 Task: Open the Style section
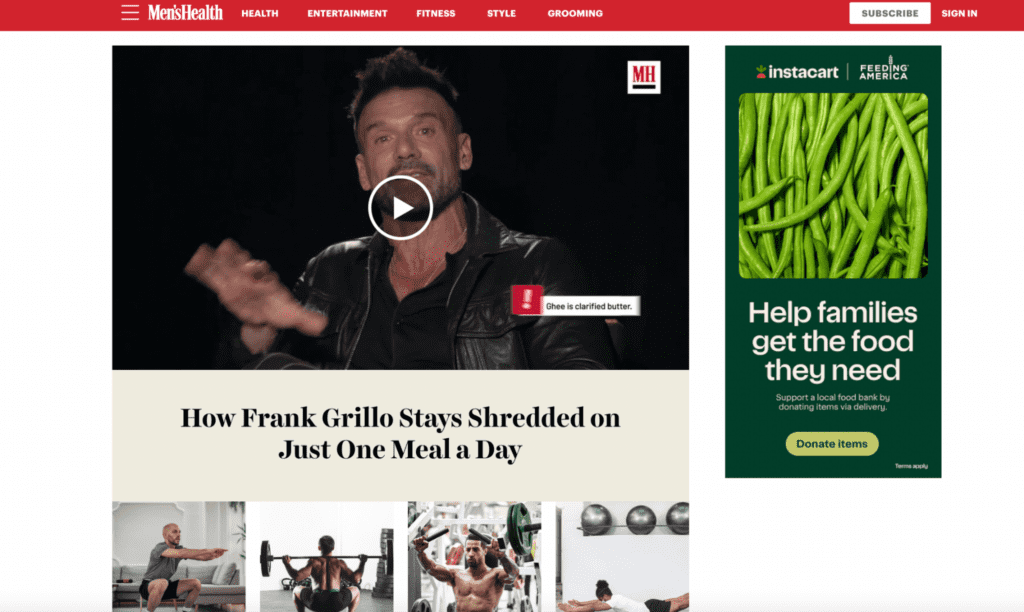502,13
